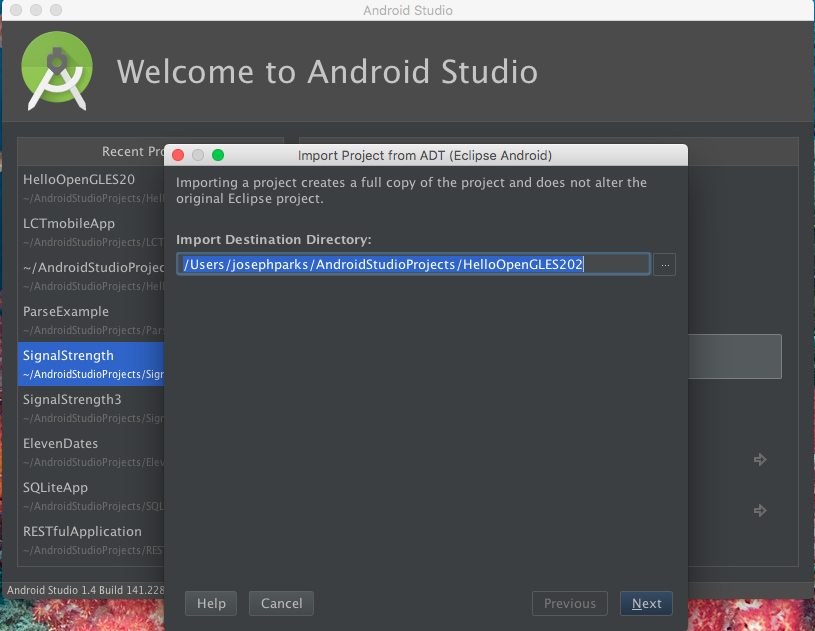Image resolution: width=815 pixels, height=631 pixels.
Task: Click the green zoom button of import dialog
Action: pos(218,155)
